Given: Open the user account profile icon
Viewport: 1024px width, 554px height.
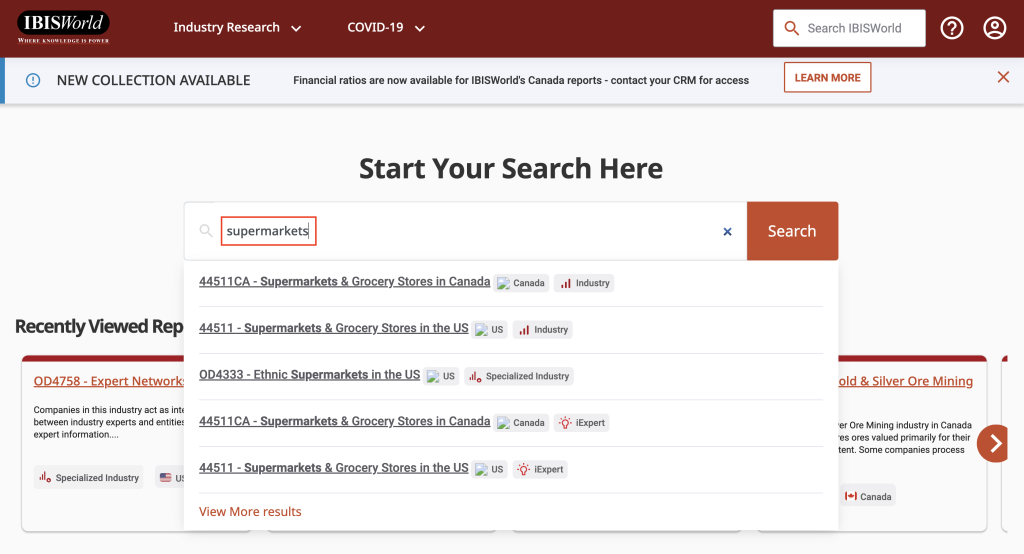Looking at the screenshot, I should coord(994,28).
